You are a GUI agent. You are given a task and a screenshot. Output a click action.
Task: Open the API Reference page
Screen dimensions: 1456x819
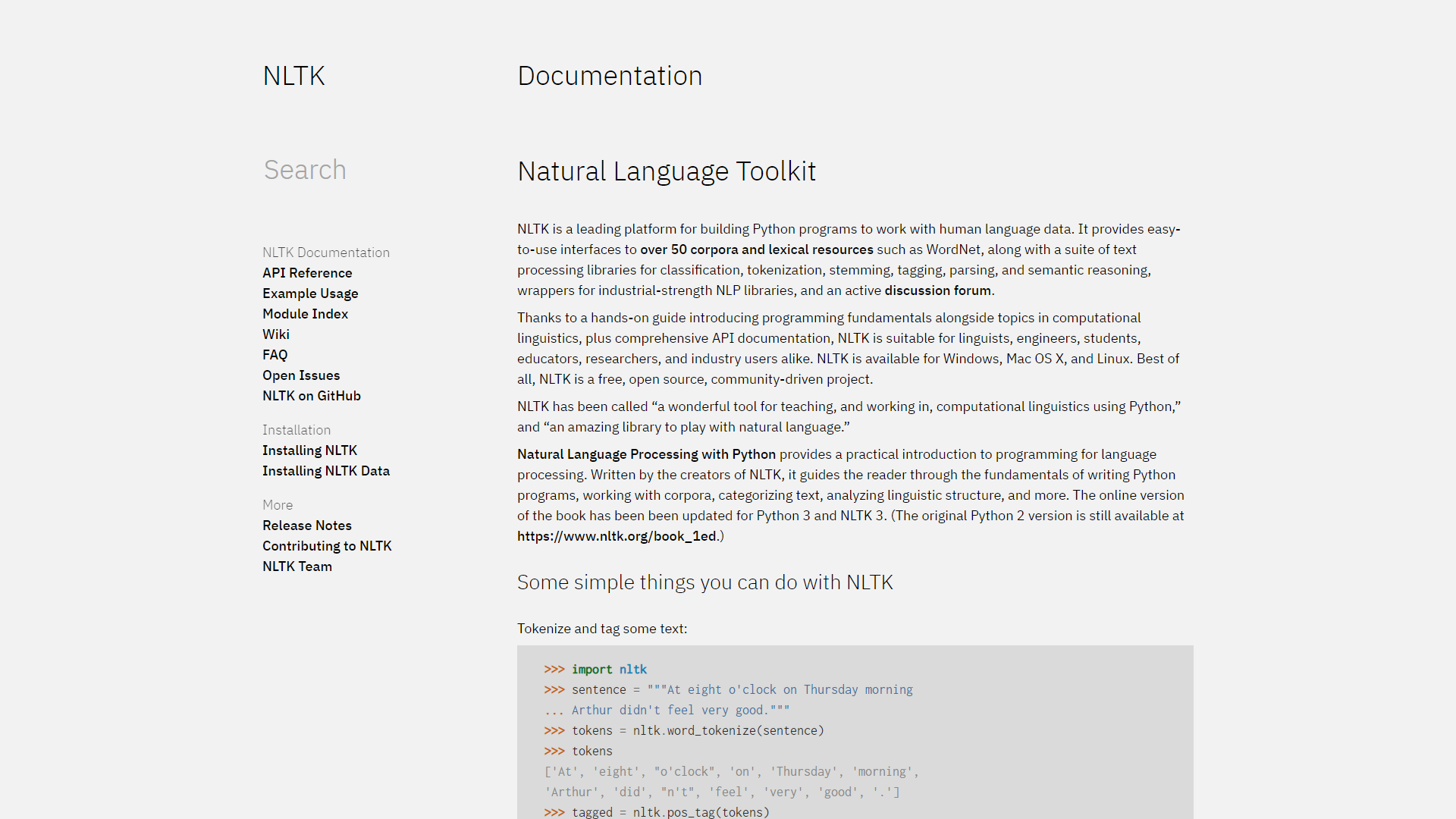[x=307, y=272]
